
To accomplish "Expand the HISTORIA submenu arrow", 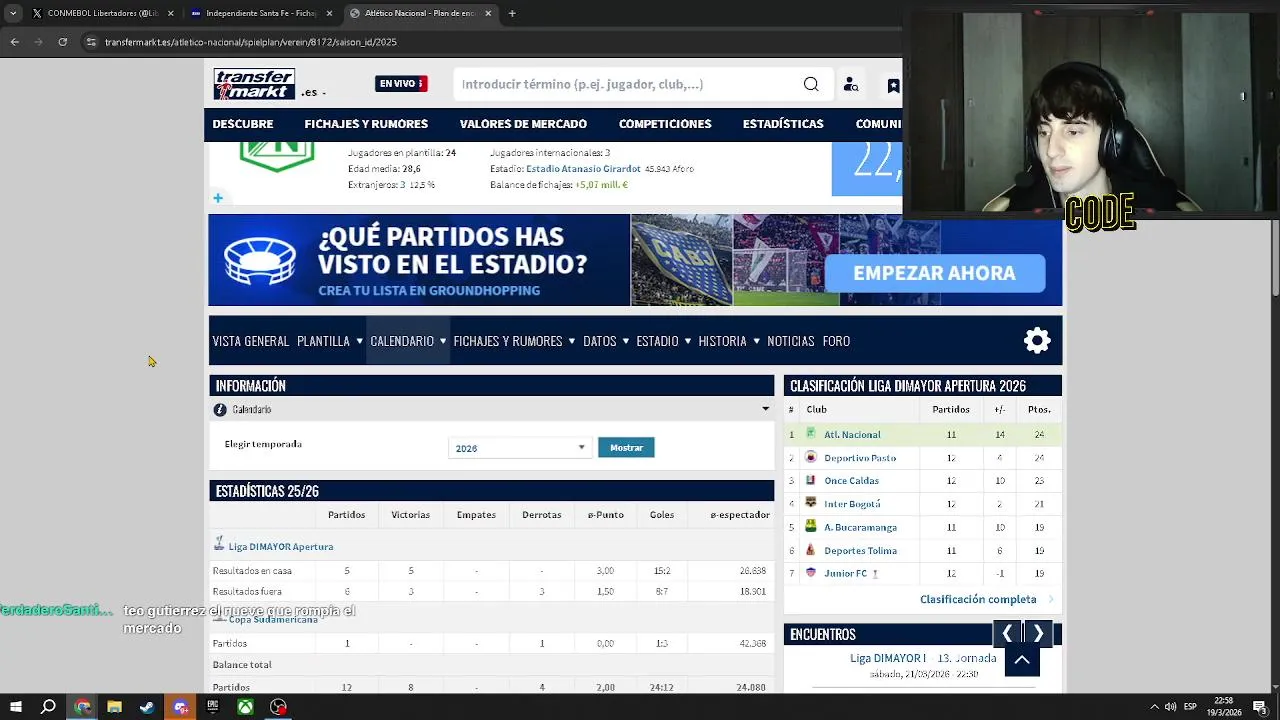I will pyautogui.click(x=756, y=341).
